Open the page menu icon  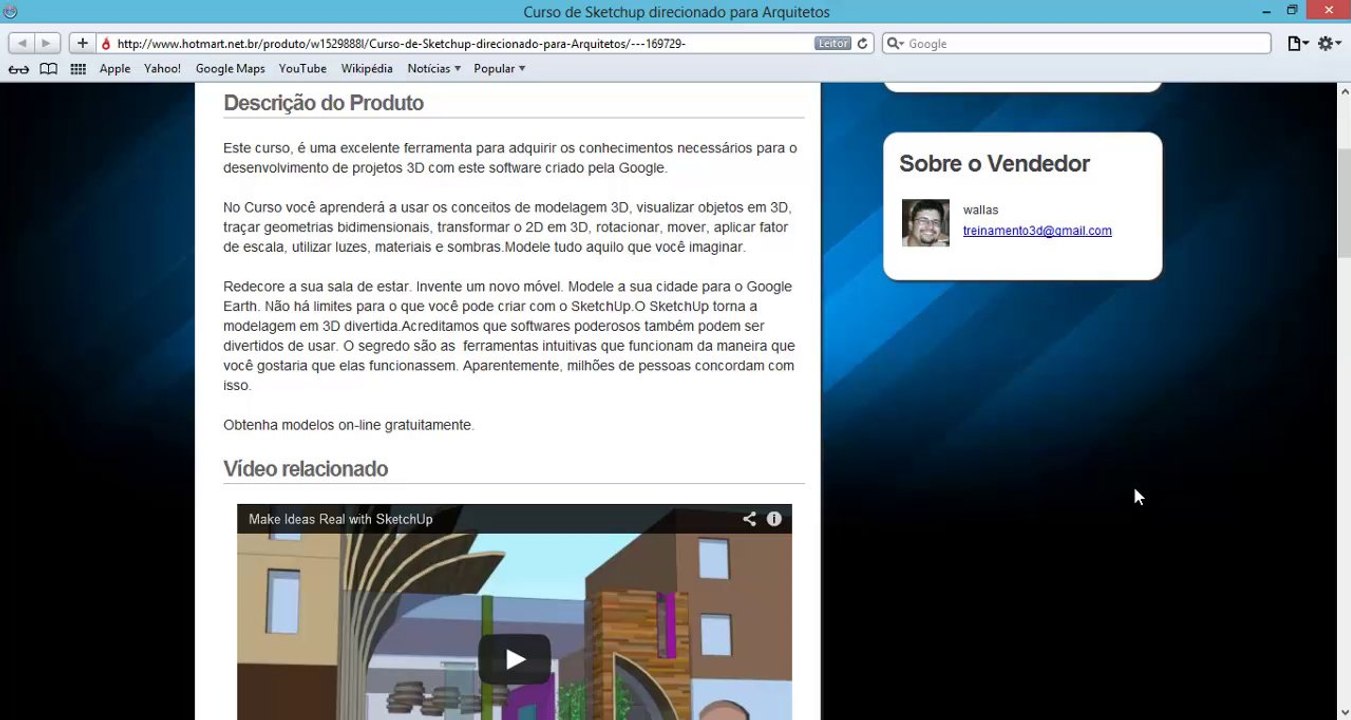point(1298,44)
